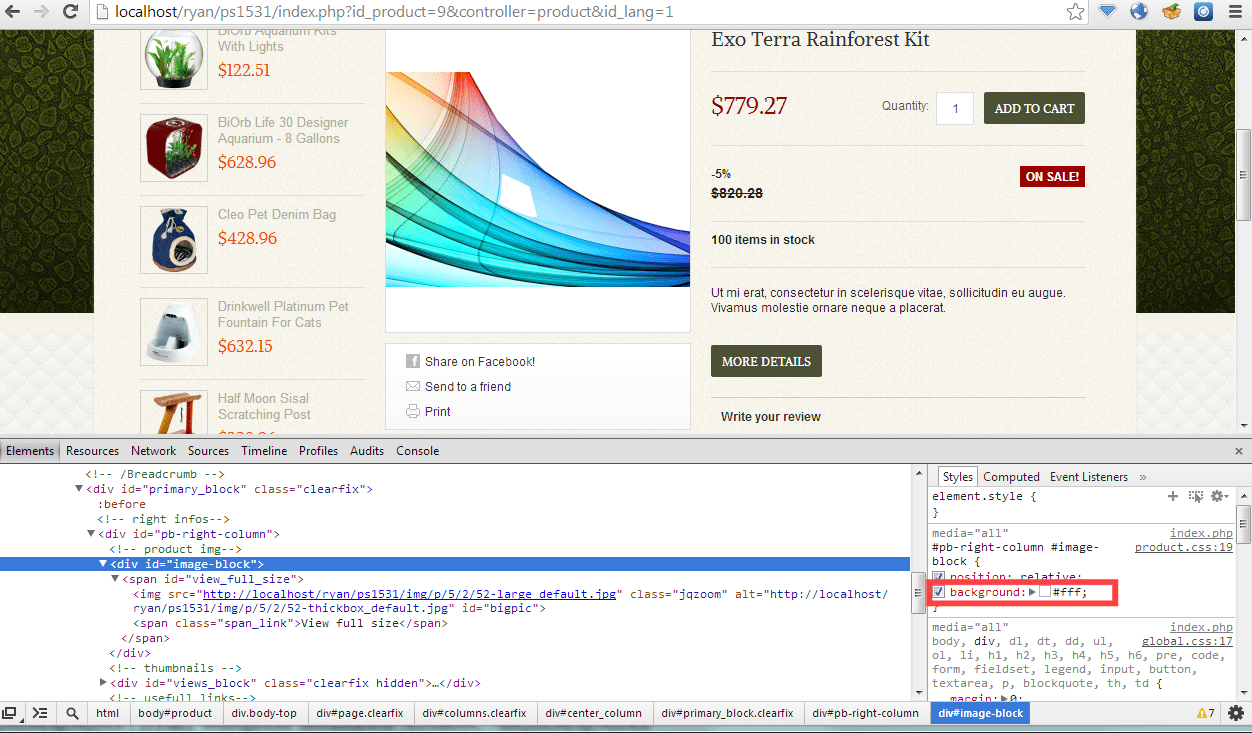Open the Audits tab
The width and height of the screenshot is (1252, 733).
[367, 451]
